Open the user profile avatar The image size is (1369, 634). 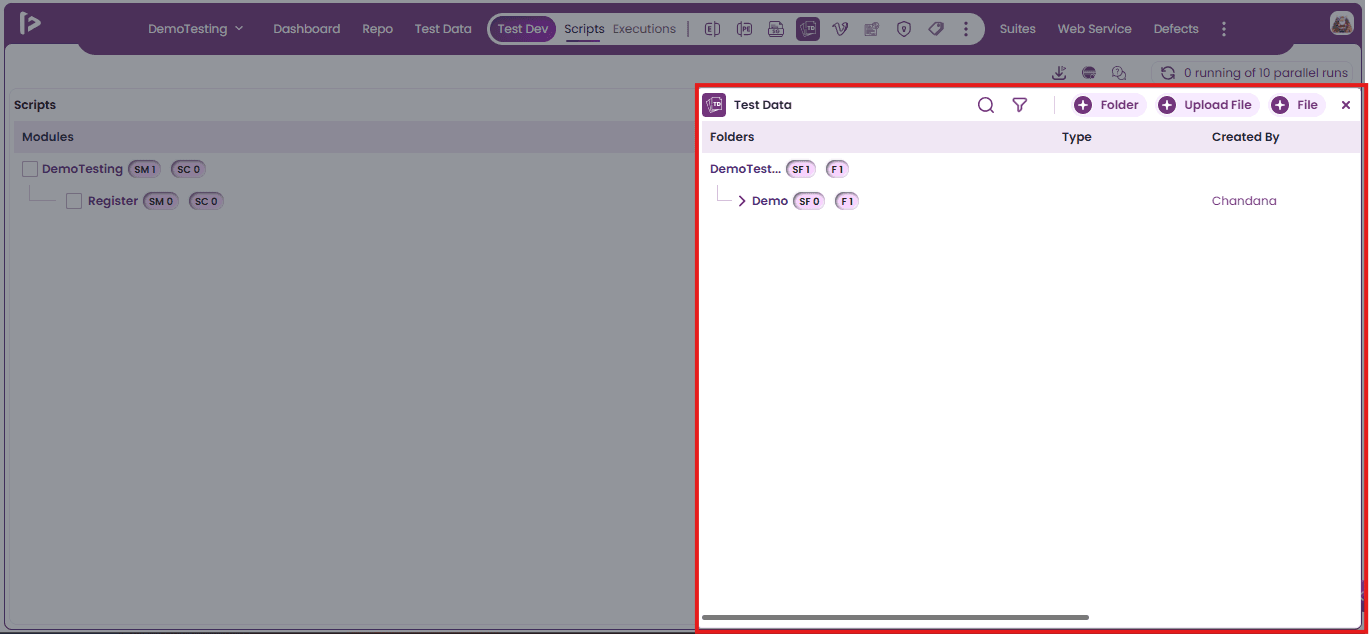click(x=1342, y=24)
